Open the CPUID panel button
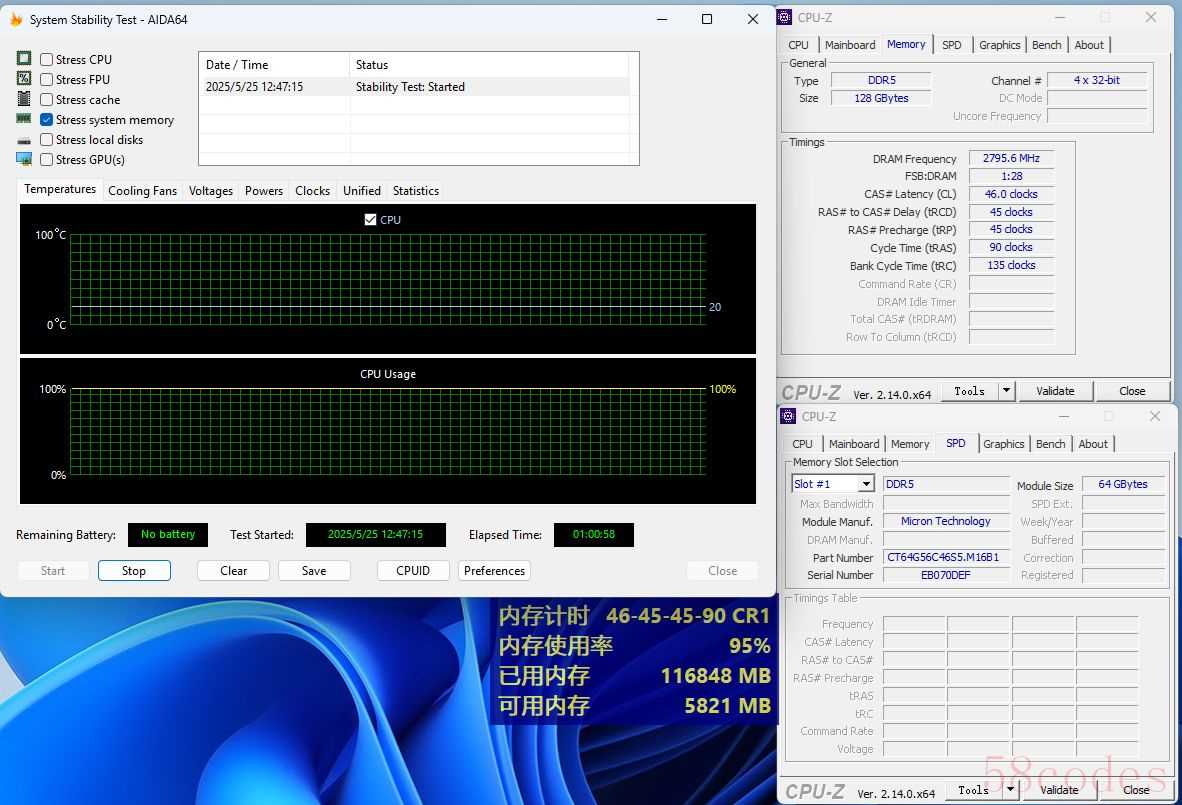Screen dimensions: 1182x805 [x=413, y=571]
